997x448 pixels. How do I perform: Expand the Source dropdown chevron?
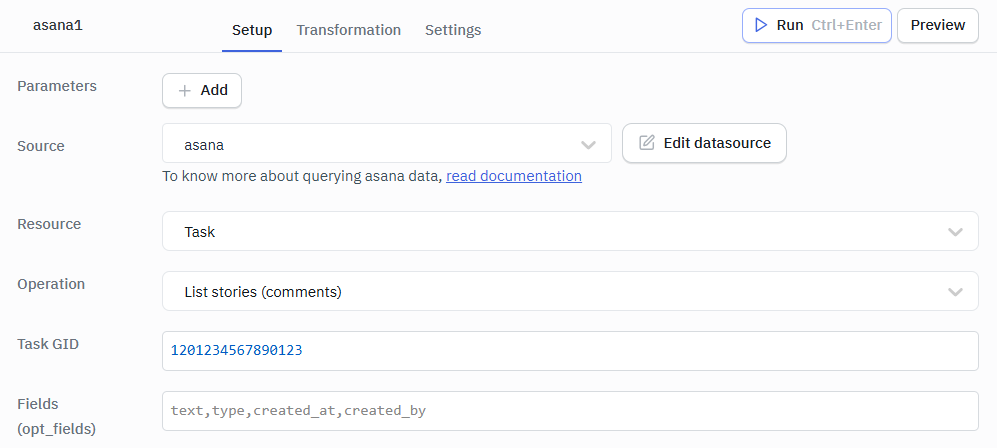coord(588,145)
